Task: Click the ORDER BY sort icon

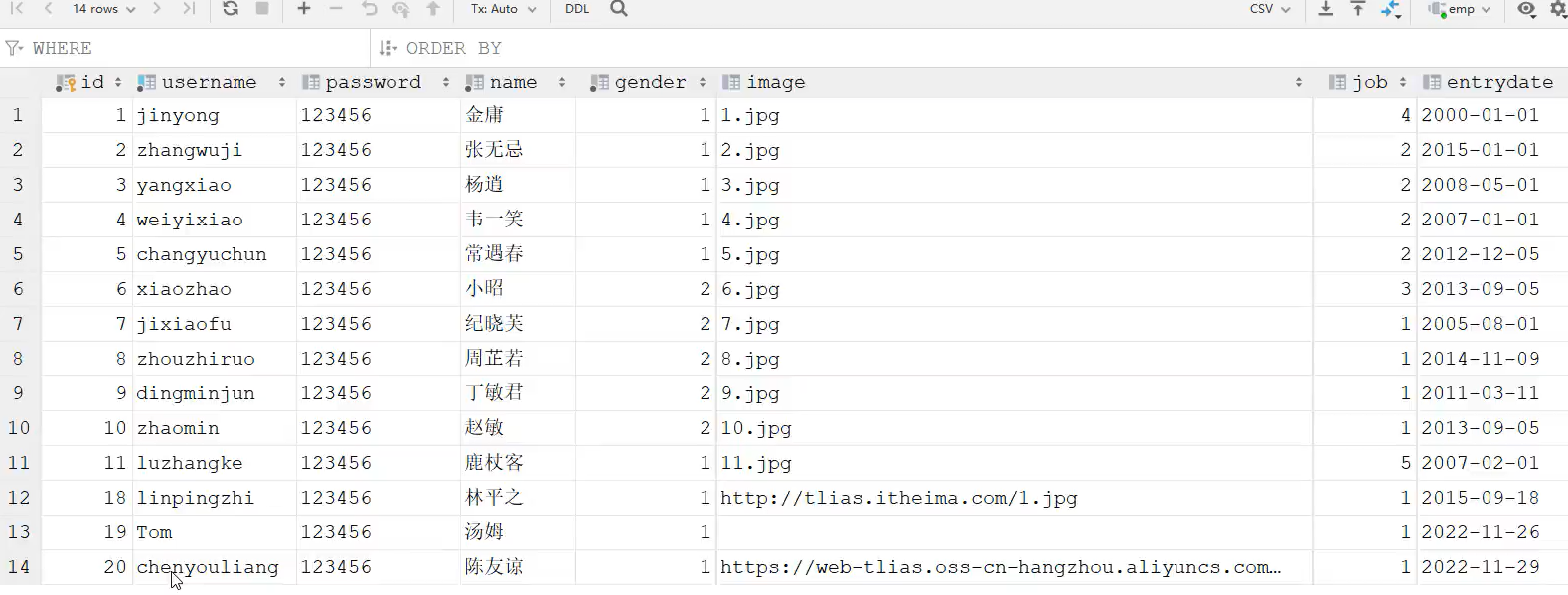Action: [x=388, y=48]
